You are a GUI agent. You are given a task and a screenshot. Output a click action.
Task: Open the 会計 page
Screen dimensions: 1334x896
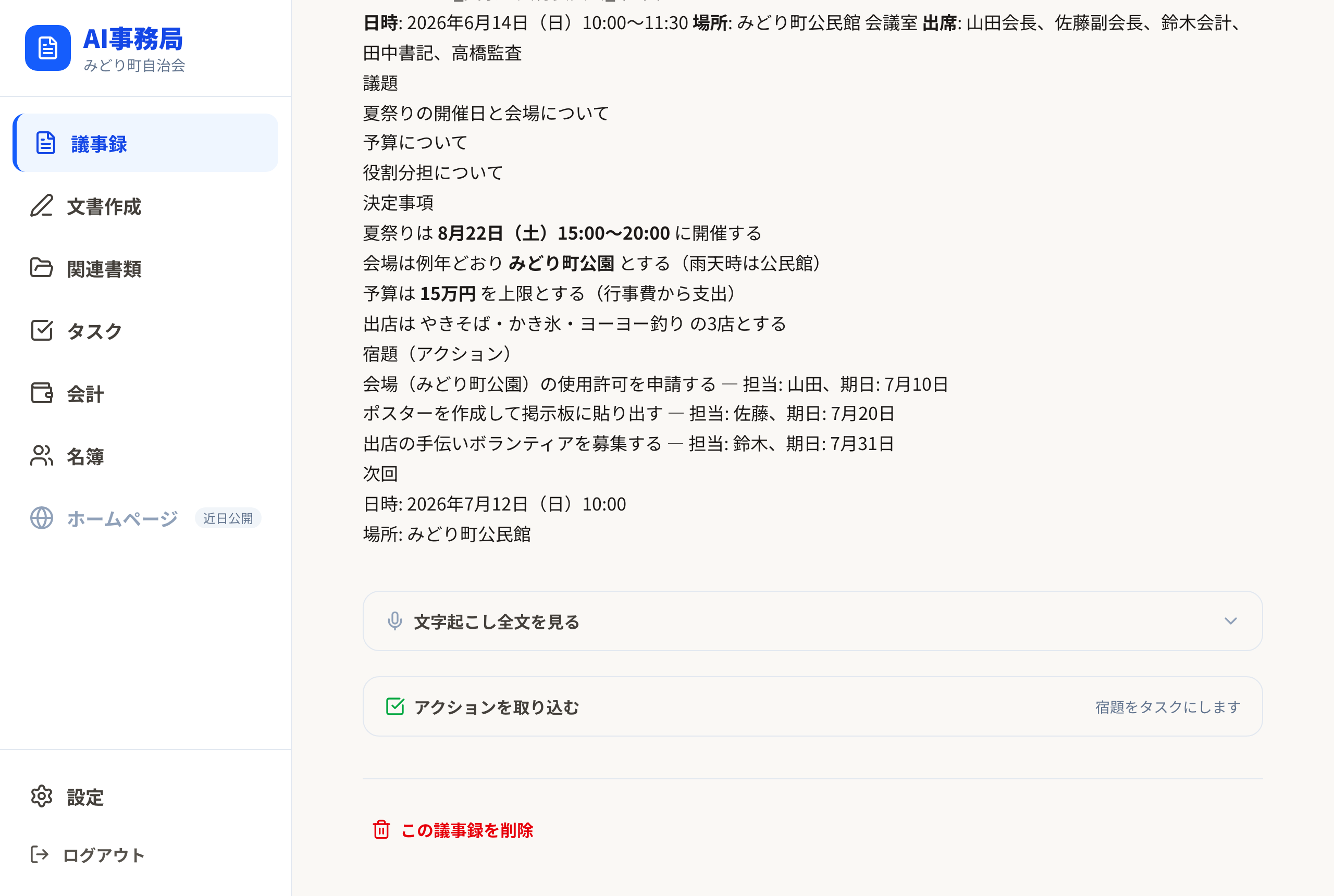(145, 393)
